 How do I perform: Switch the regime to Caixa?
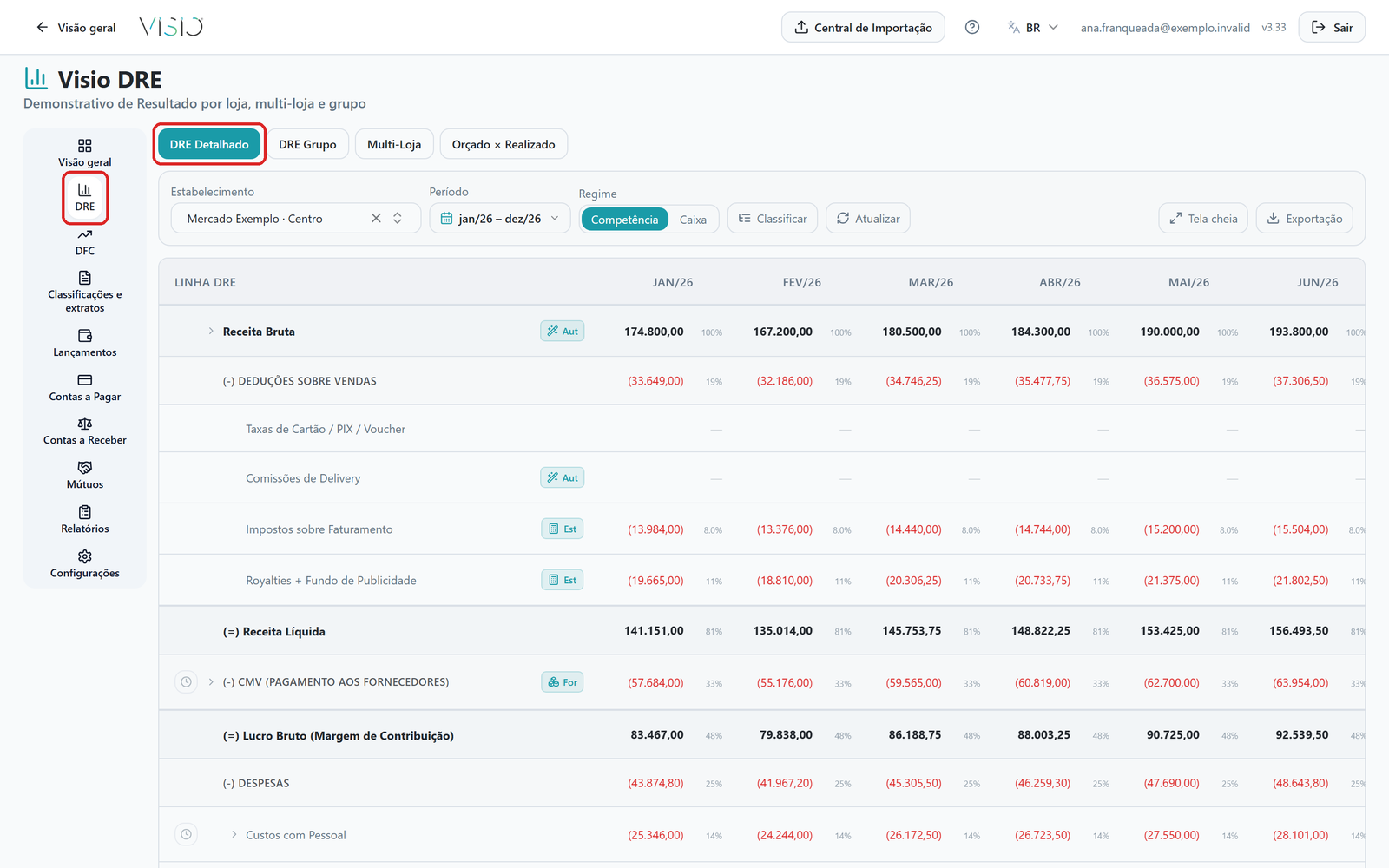point(693,220)
